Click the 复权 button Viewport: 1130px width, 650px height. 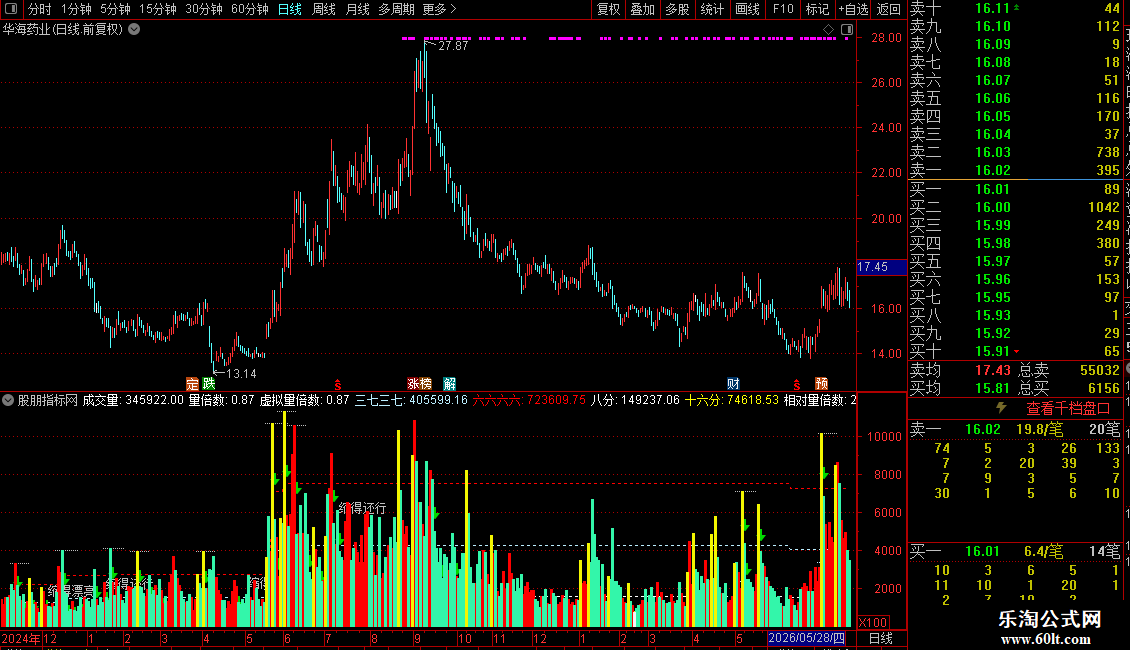pyautogui.click(x=608, y=9)
